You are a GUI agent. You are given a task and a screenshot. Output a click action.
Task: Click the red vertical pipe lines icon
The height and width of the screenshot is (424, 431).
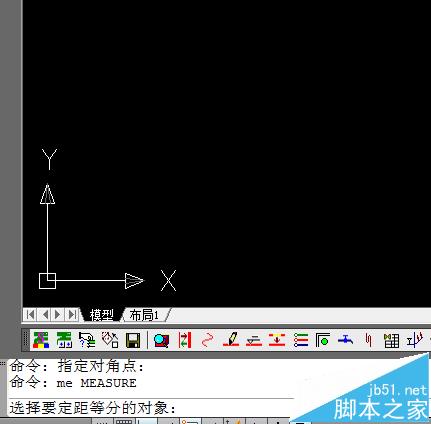coord(368,340)
